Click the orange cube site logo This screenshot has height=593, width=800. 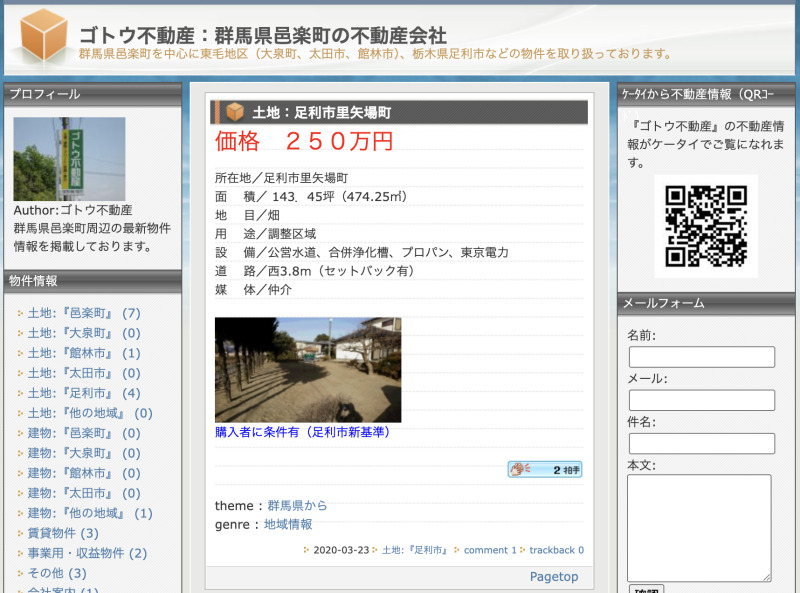43,36
